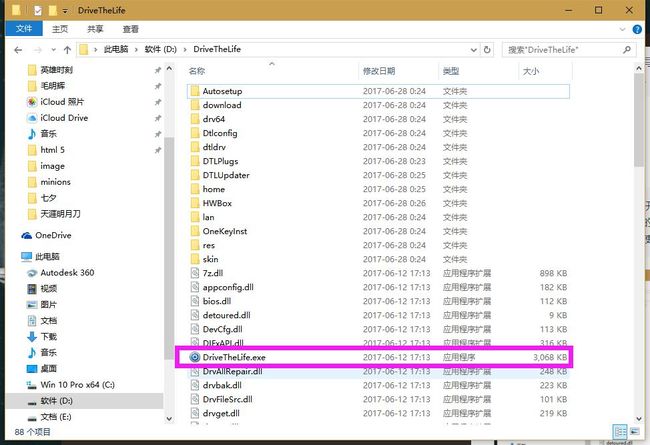Select the DTLPlugs folder row
Screen dimensions: 650x445
point(378,161)
